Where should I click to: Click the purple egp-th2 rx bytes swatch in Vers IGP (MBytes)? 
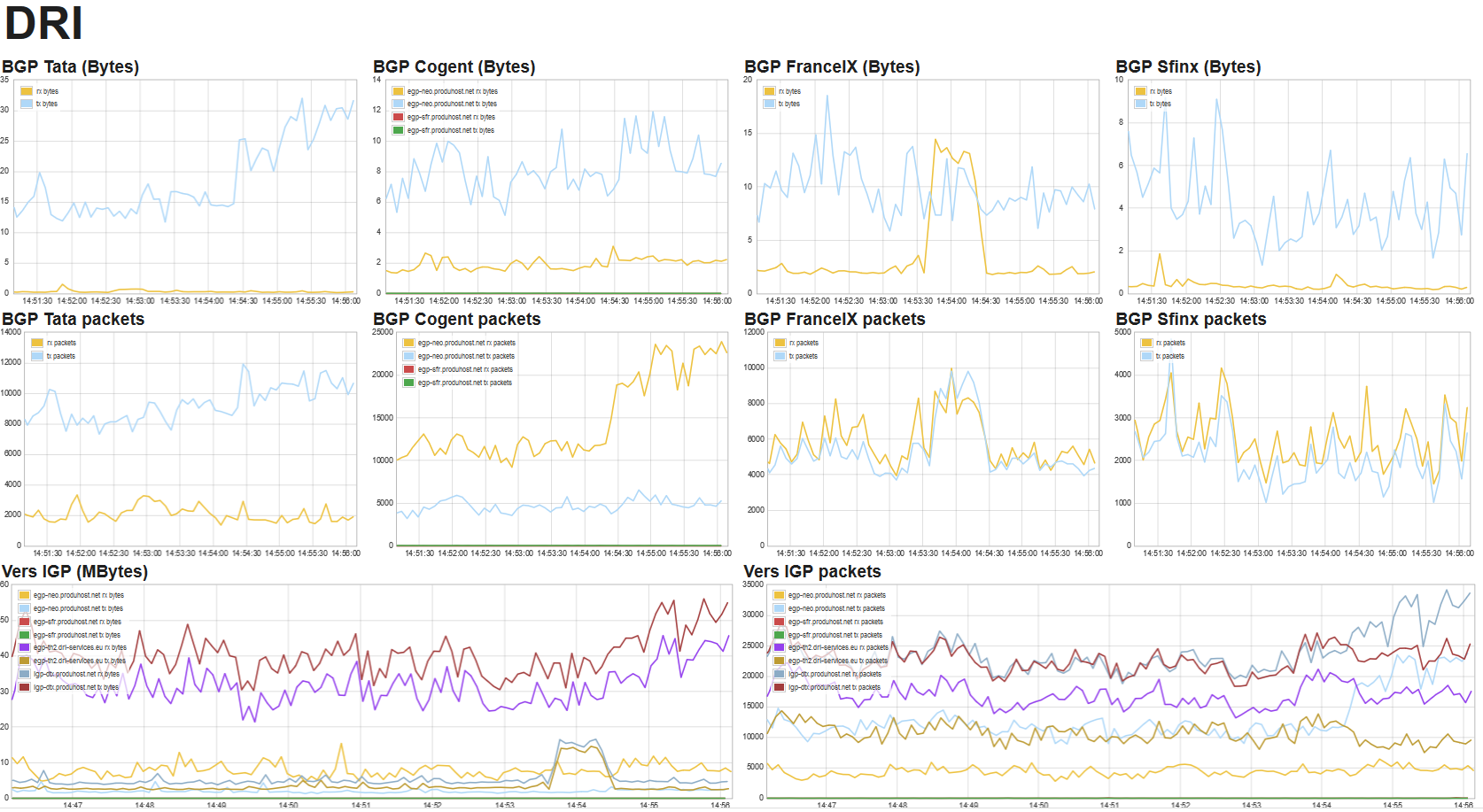(25, 647)
